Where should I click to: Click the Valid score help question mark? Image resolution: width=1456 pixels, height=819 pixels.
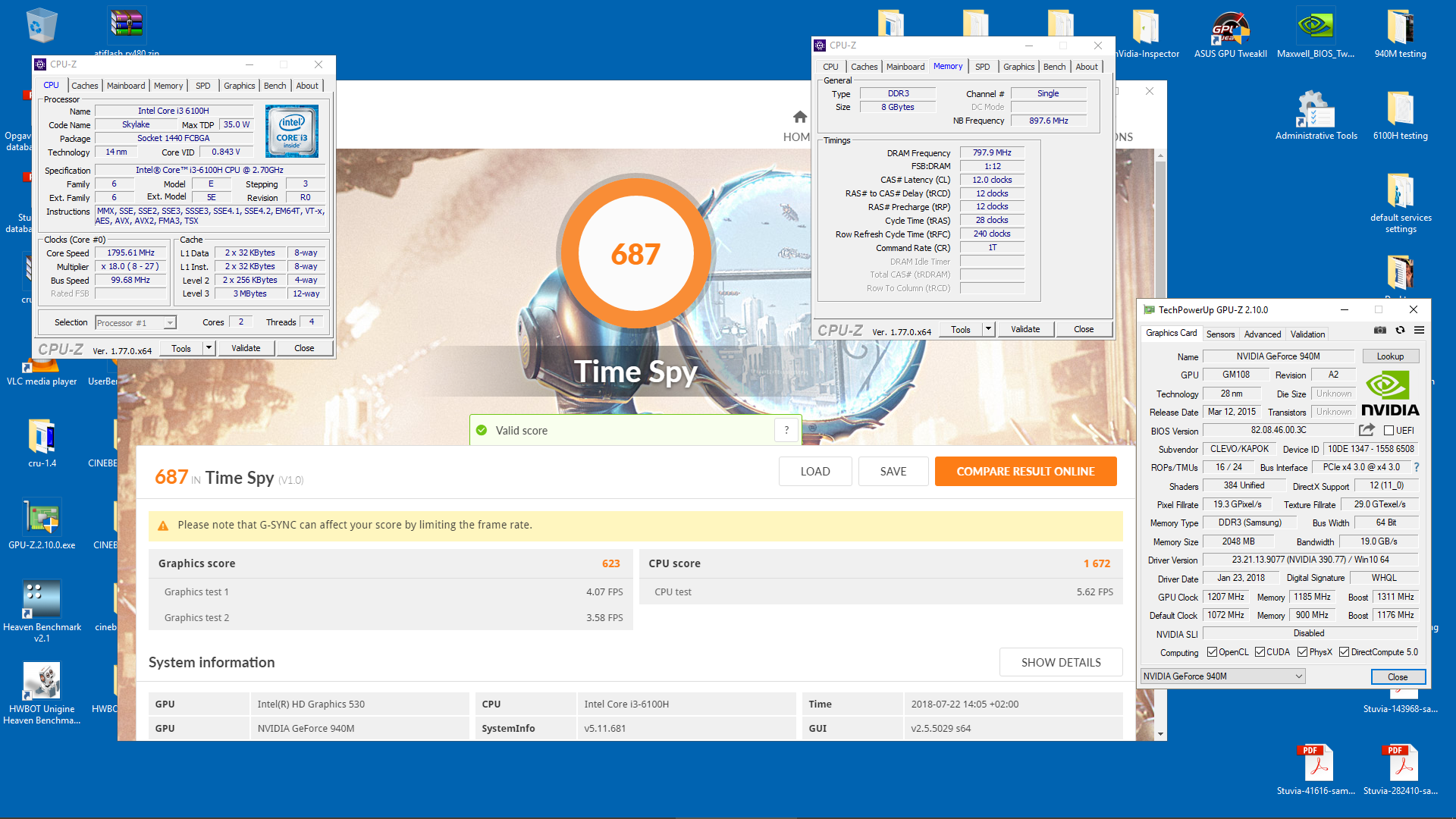point(786,430)
